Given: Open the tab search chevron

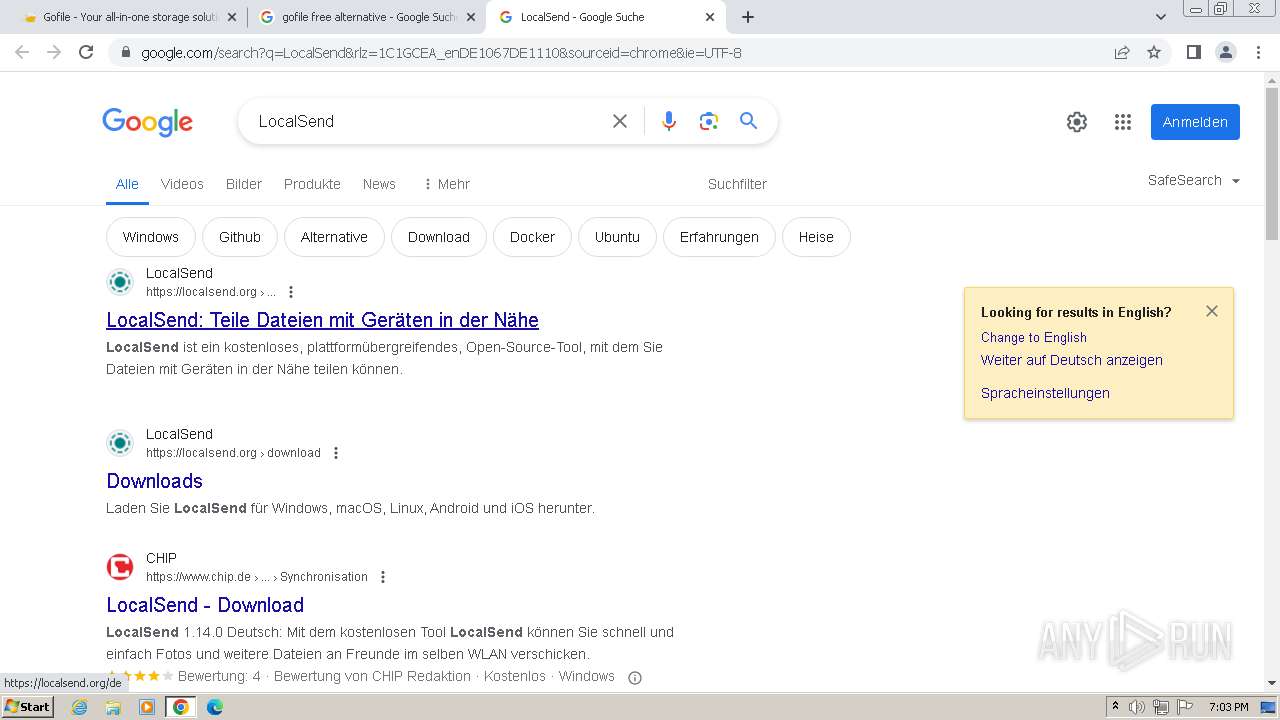Looking at the screenshot, I should click(x=1161, y=17).
